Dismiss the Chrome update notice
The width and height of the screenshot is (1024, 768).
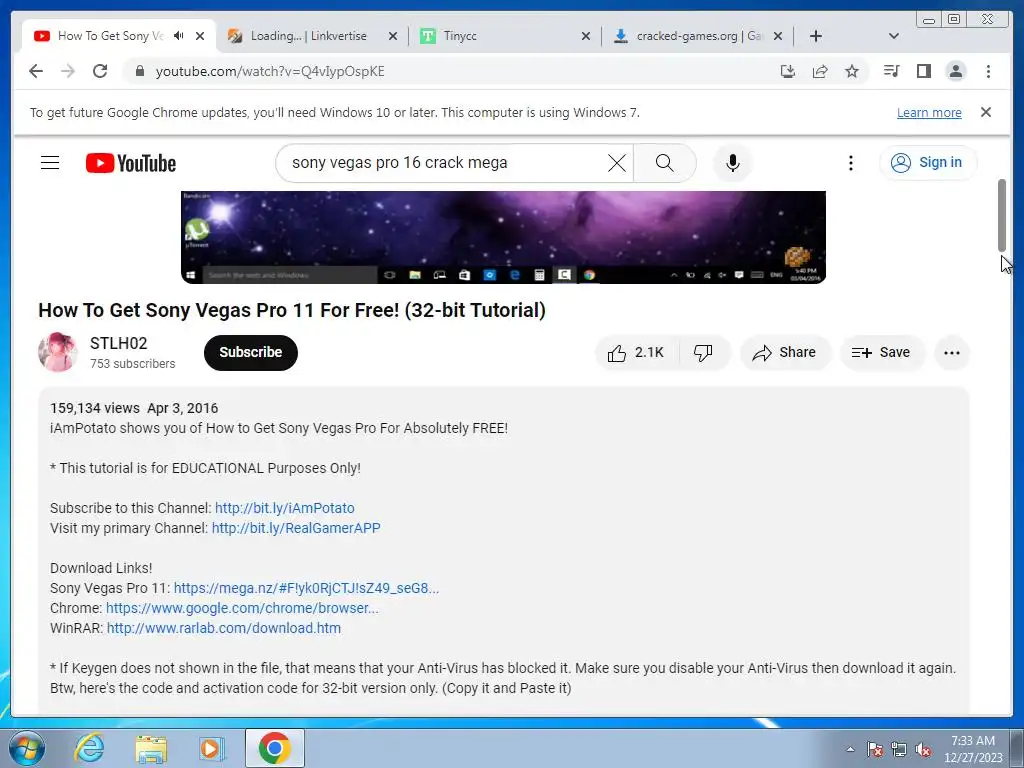point(986,112)
